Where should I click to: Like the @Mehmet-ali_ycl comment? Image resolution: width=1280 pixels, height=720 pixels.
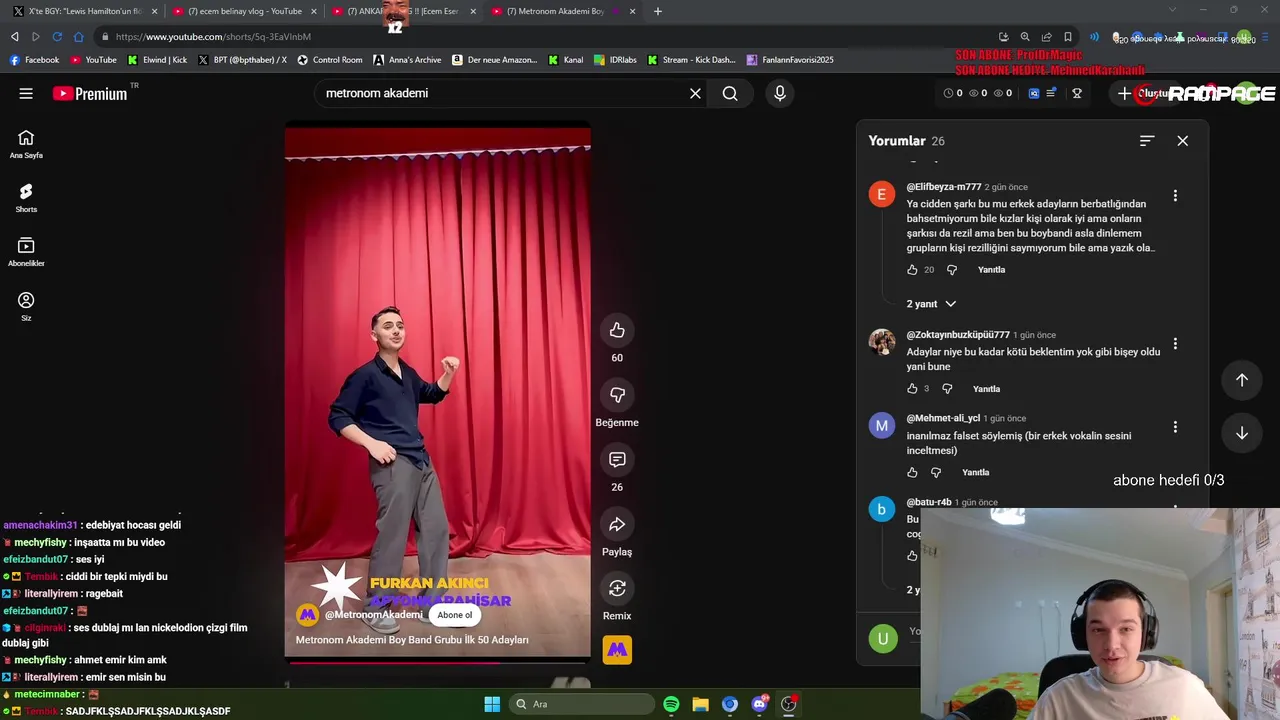(912, 472)
